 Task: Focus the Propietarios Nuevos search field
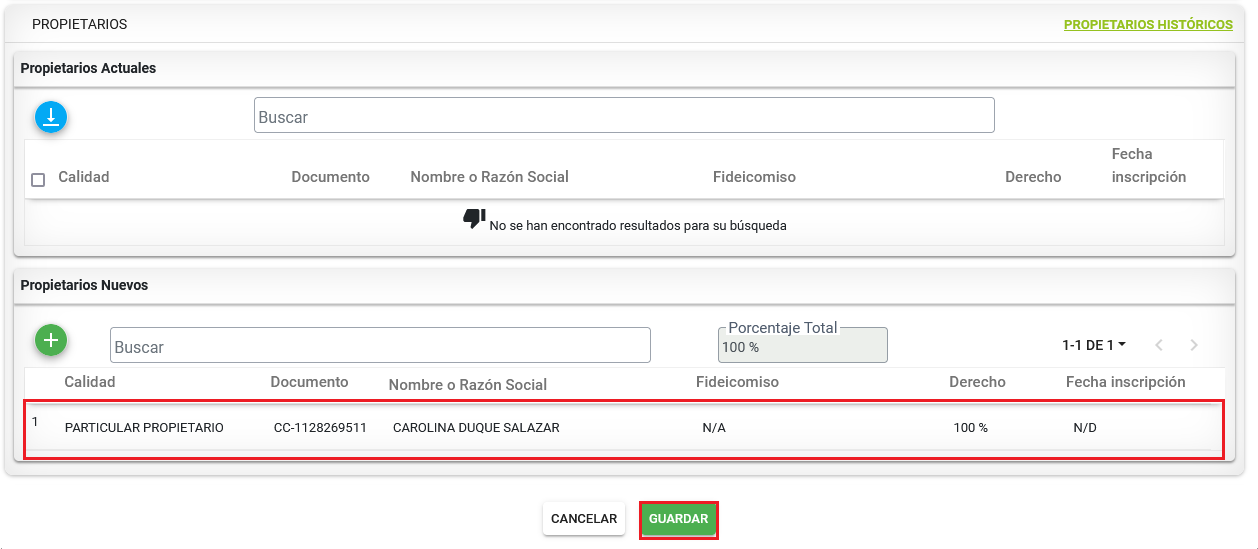380,345
